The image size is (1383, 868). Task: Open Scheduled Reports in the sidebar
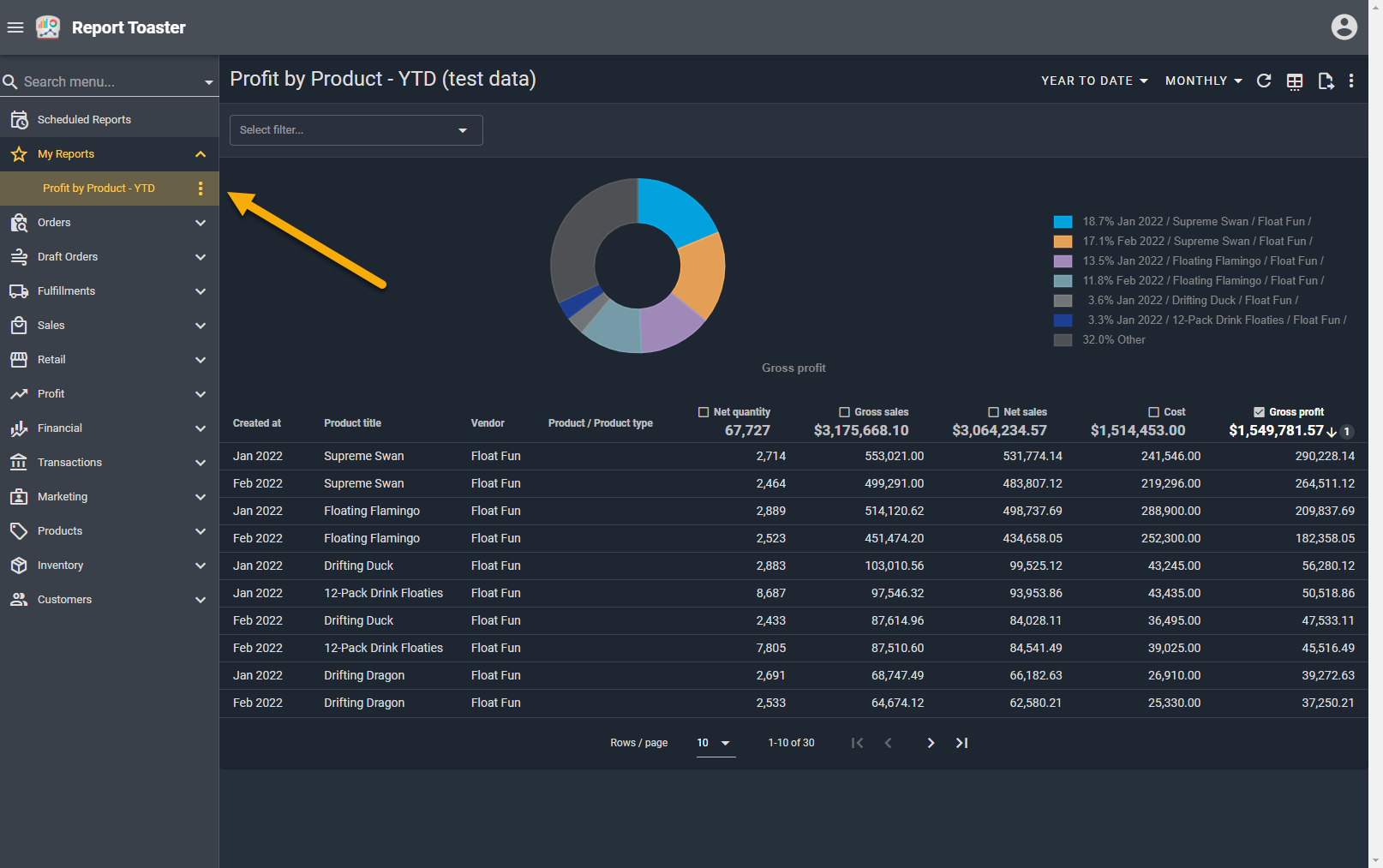click(x=84, y=120)
